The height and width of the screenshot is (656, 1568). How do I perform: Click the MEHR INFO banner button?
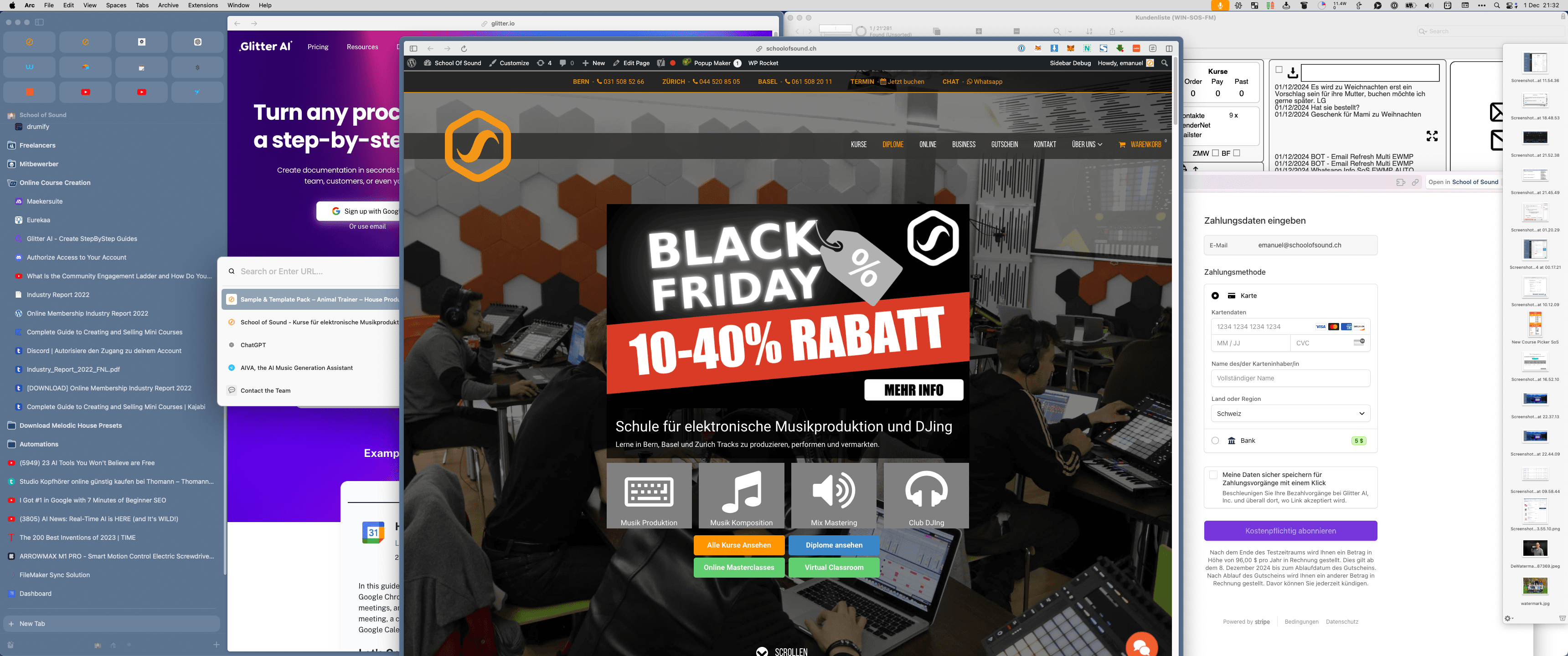point(913,390)
